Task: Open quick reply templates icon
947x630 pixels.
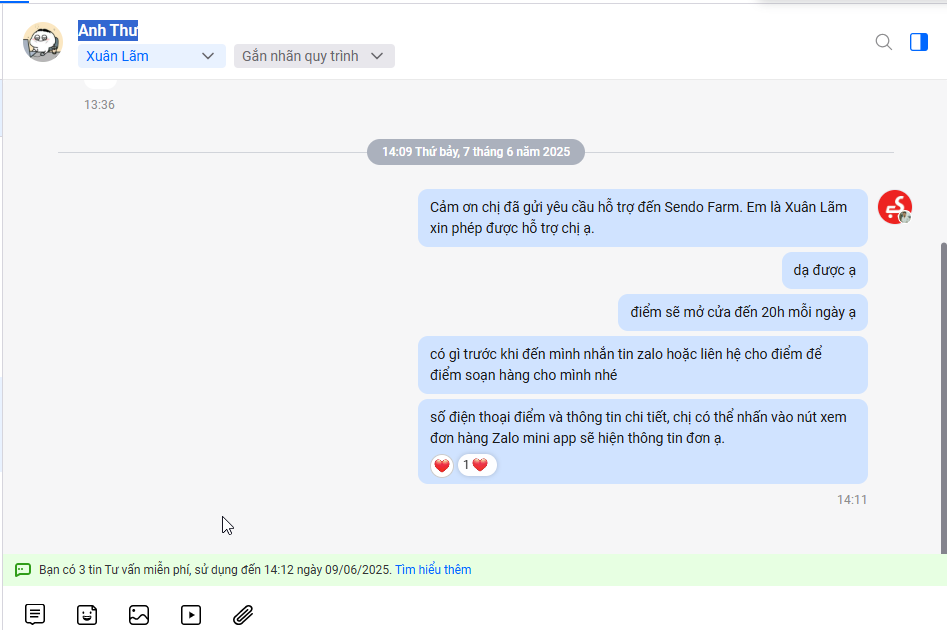Action: (x=35, y=614)
